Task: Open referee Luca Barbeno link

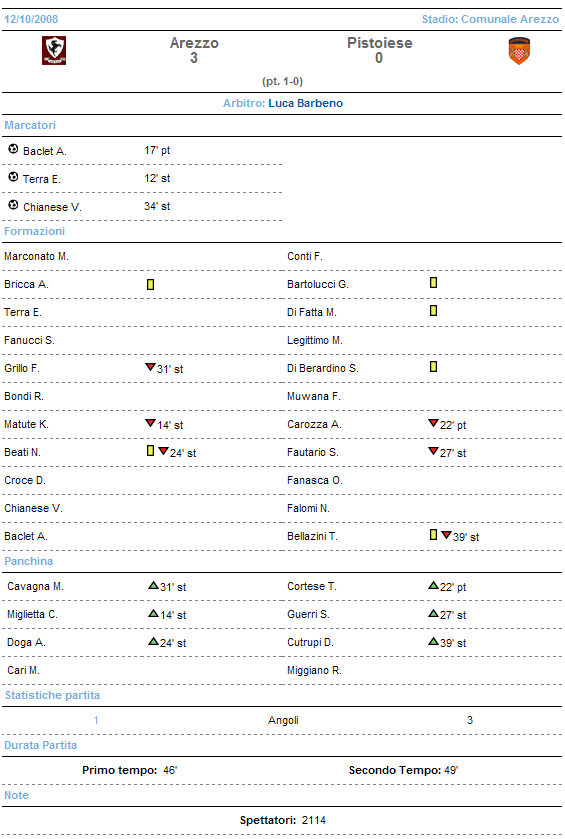Action: coord(306,103)
